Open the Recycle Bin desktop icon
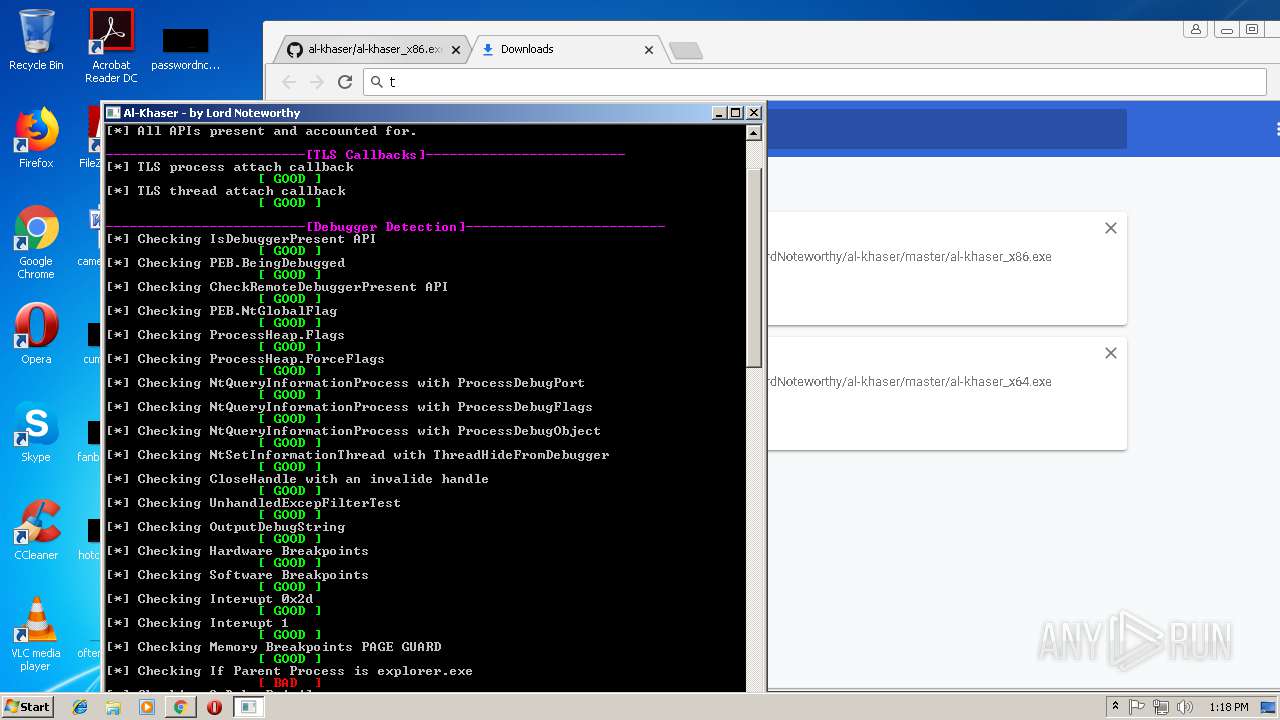The width and height of the screenshot is (1280, 720). point(36,40)
